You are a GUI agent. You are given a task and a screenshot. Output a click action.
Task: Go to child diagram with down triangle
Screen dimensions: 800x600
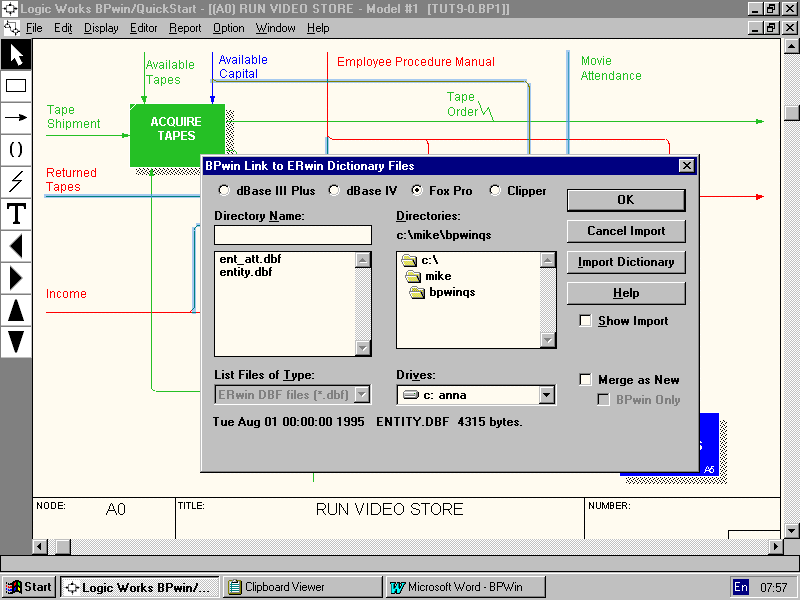[16, 342]
